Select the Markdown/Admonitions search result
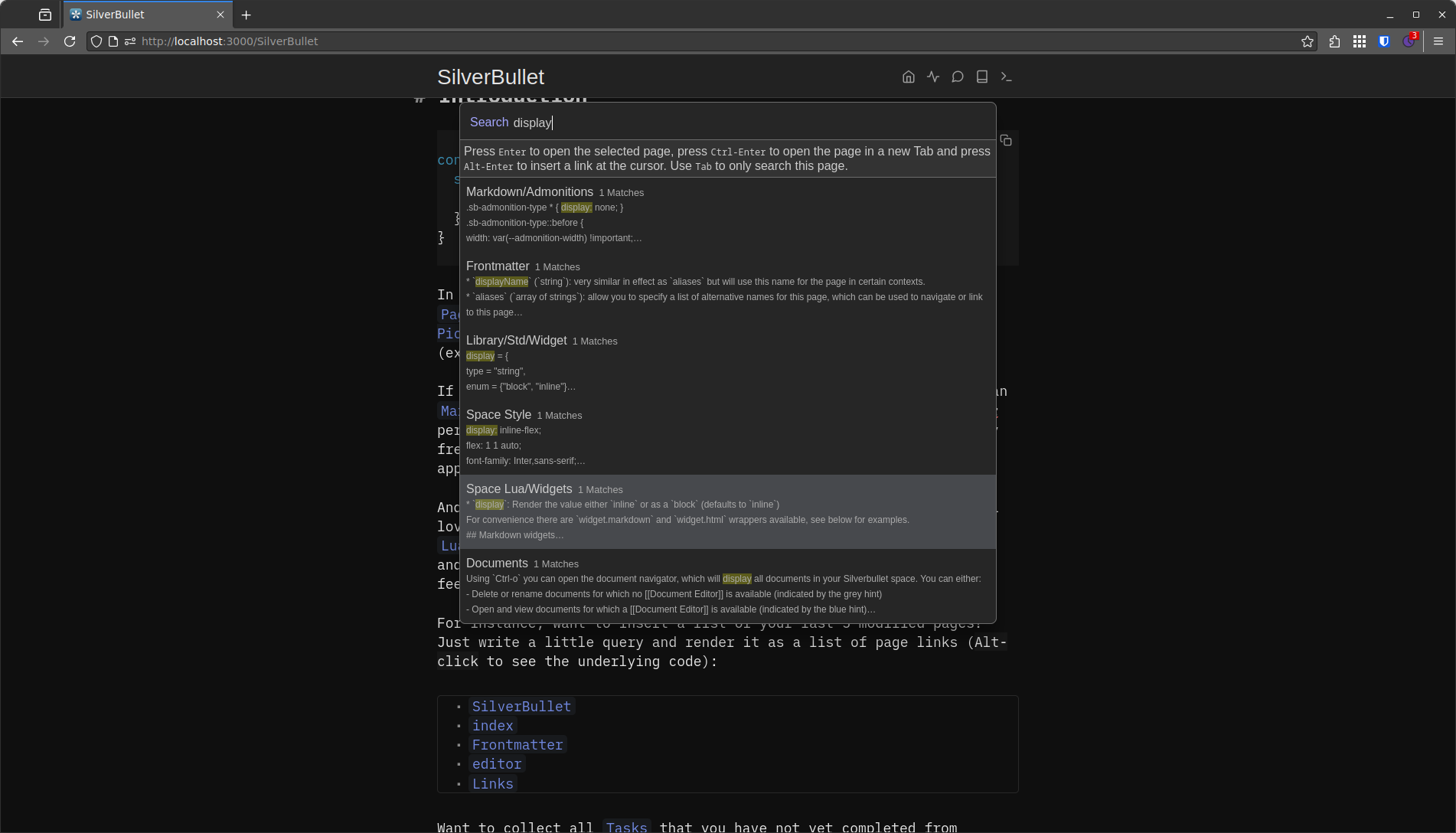1456x833 pixels. (529, 192)
